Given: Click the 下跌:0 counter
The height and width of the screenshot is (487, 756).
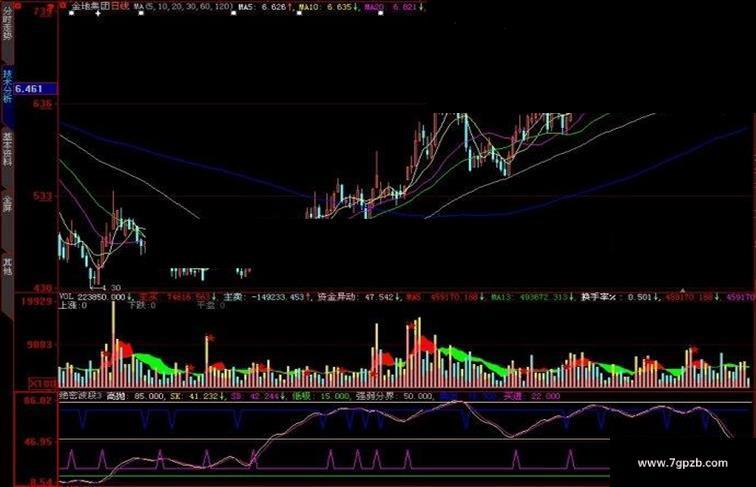Looking at the screenshot, I should (x=142, y=305).
